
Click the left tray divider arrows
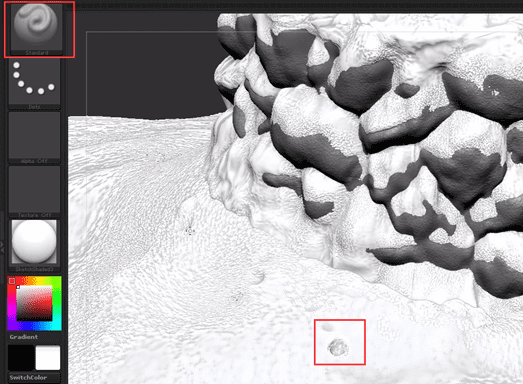[x=2, y=247]
